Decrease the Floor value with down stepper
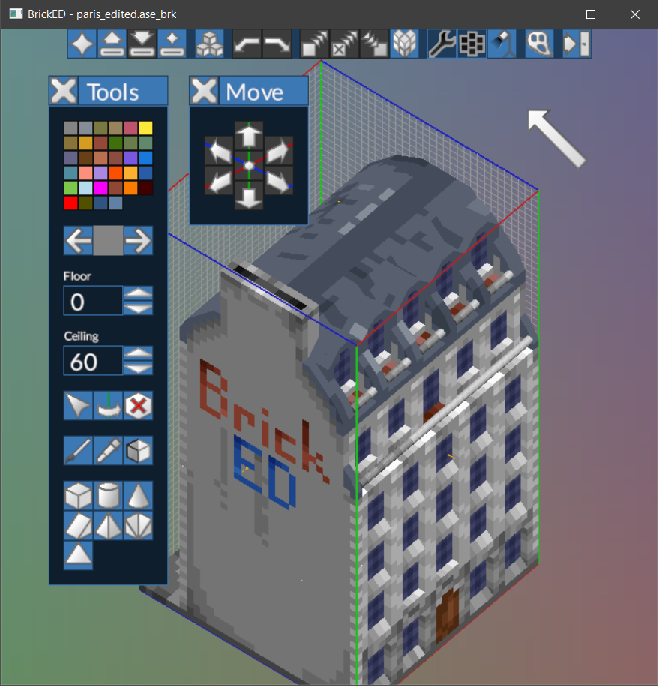Viewport: 658px width, 686px height. [x=138, y=308]
